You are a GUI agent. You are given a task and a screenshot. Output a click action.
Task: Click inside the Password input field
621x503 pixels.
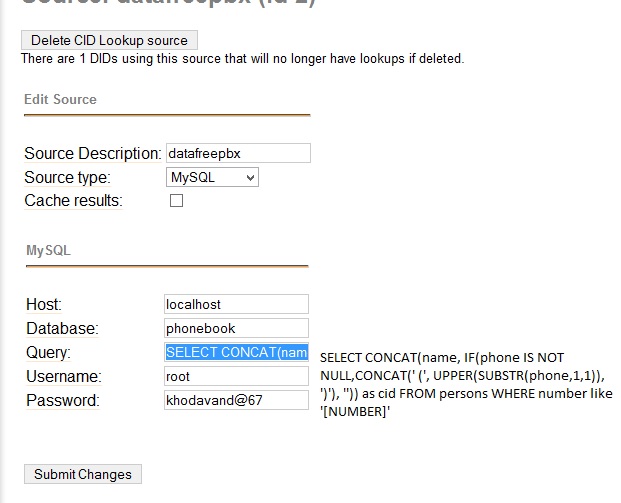(x=236, y=400)
